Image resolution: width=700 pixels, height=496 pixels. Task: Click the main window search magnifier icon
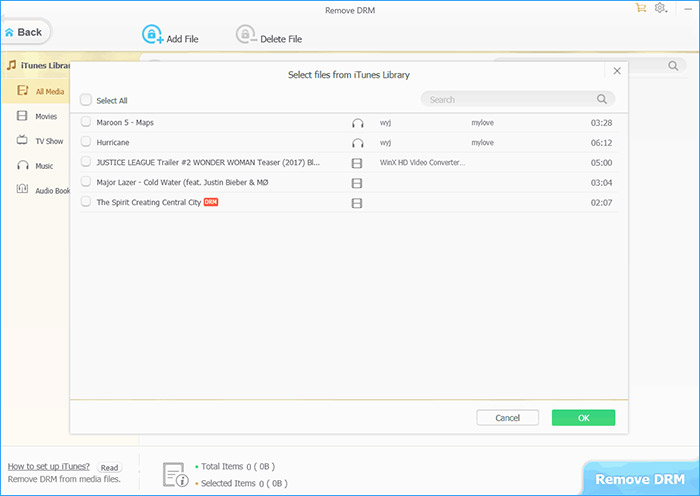673,66
